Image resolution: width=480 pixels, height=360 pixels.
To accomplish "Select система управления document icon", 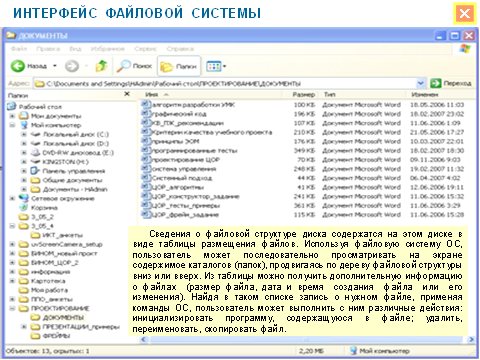I will tap(146, 169).
